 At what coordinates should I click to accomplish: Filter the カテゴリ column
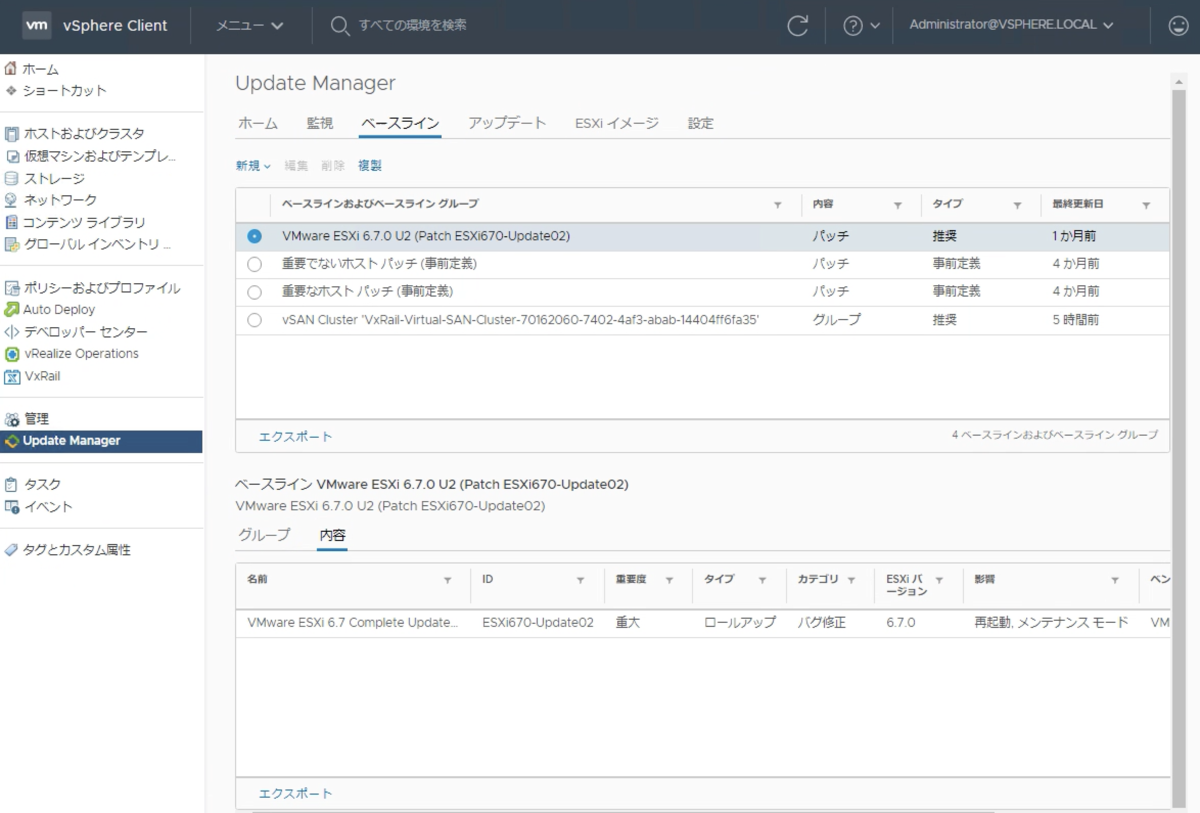pos(852,580)
